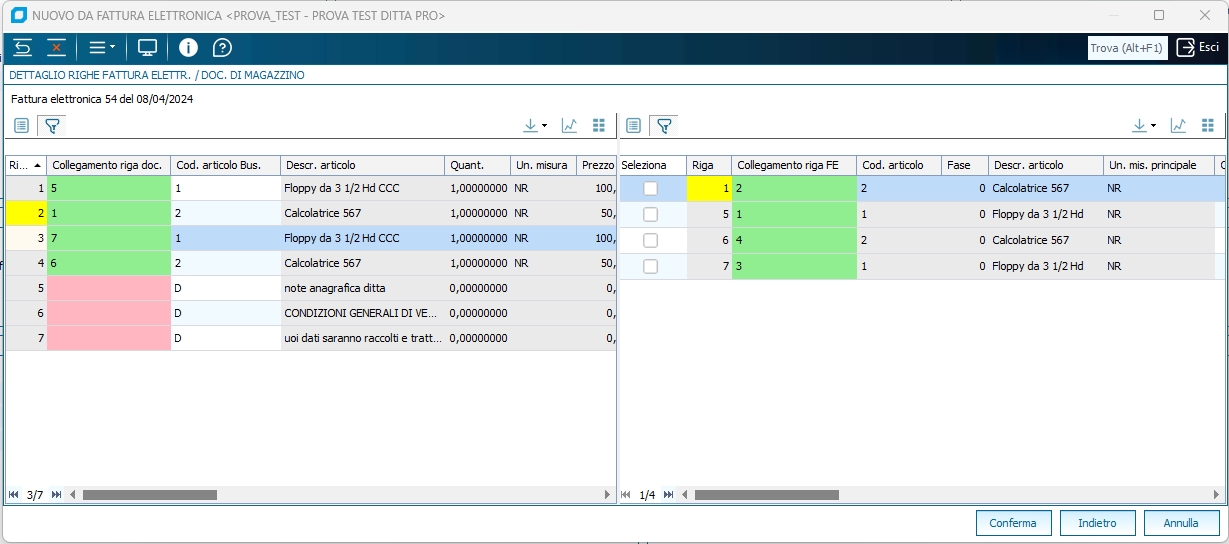Click the Trova (Alt+F1) search field
Image resolution: width=1229 pixels, height=544 pixels.
1128,48
